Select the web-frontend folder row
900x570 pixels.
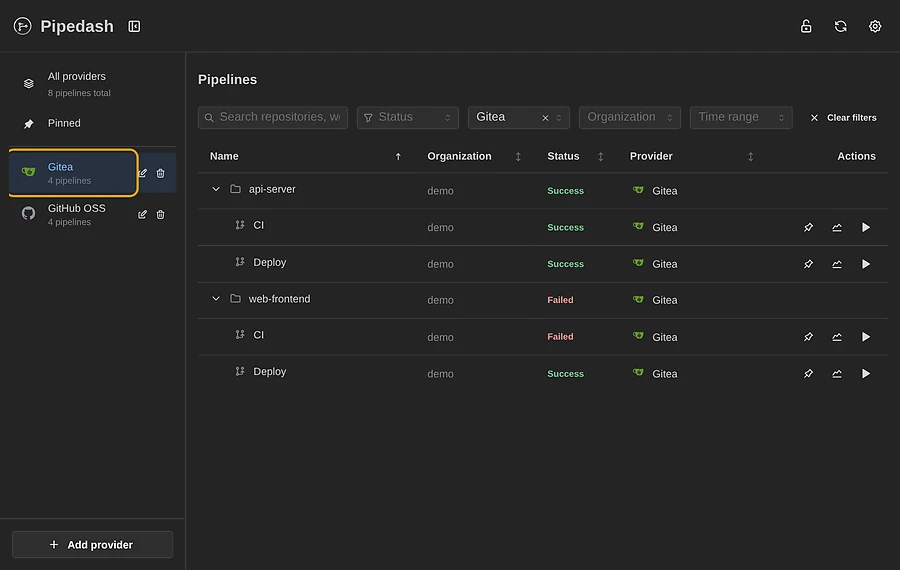tap(542, 300)
